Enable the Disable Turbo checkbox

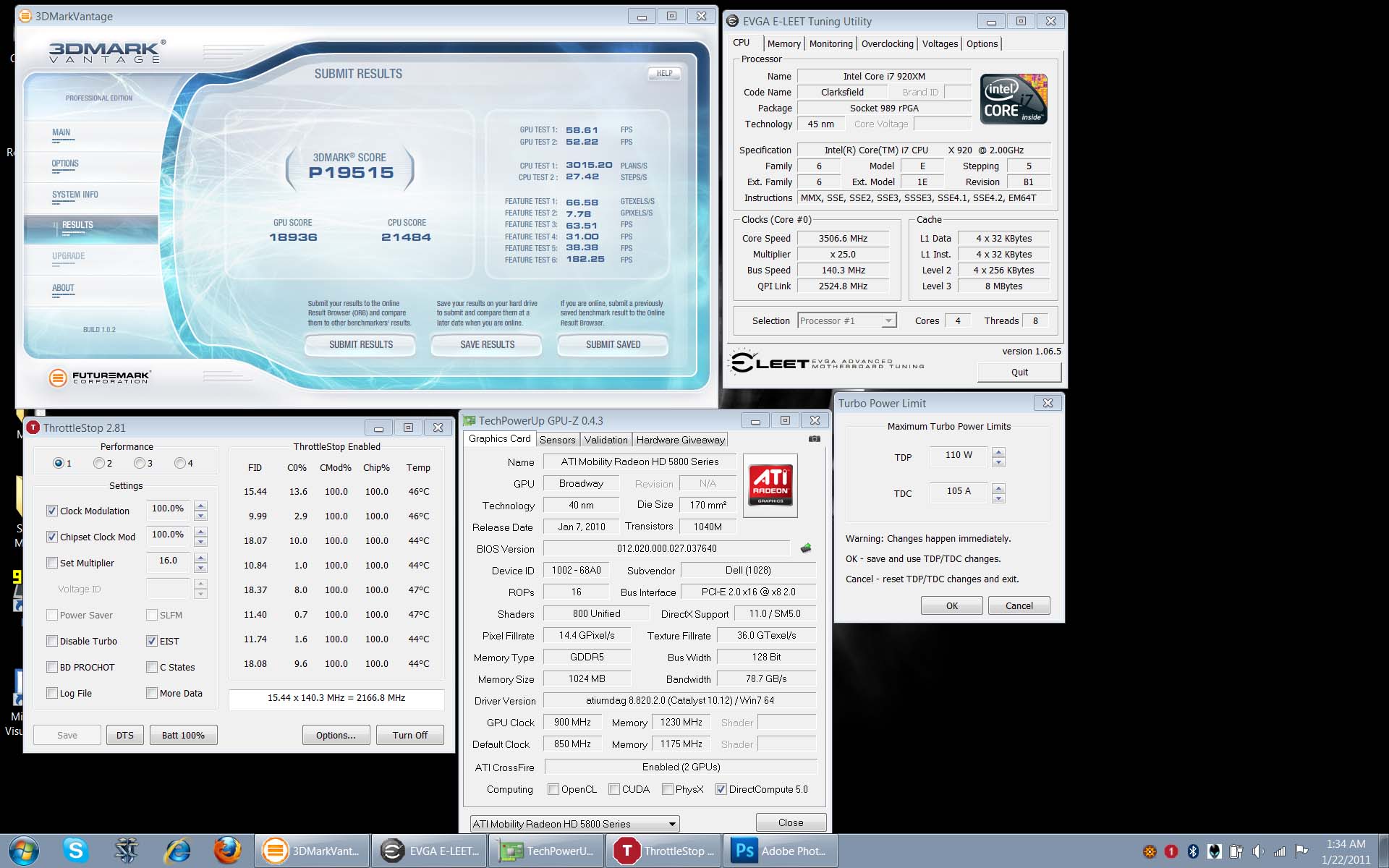click(52, 641)
